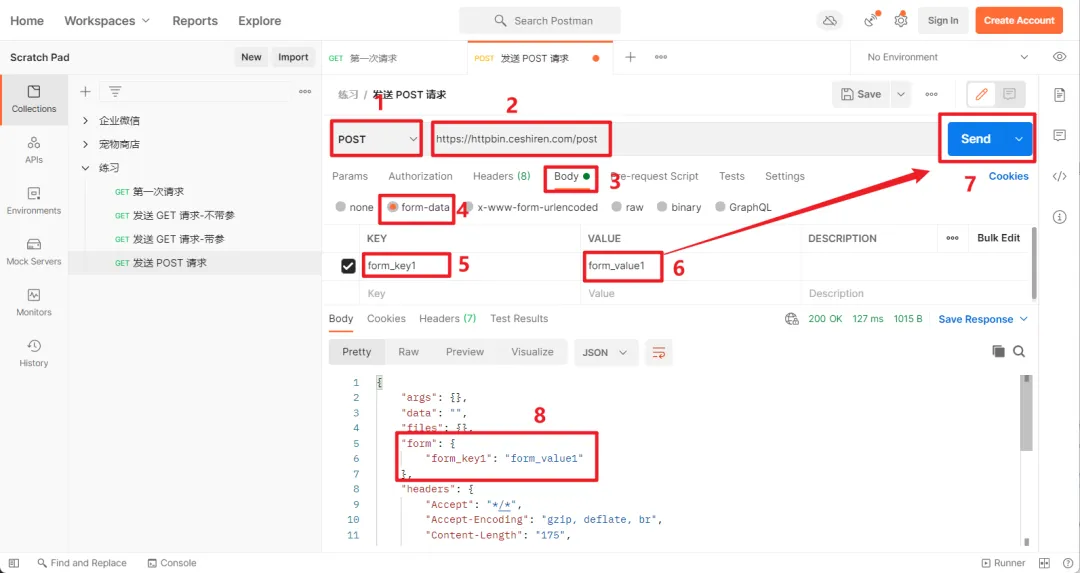Search response body magnifier icon
1080x573 pixels.
coord(1019,352)
